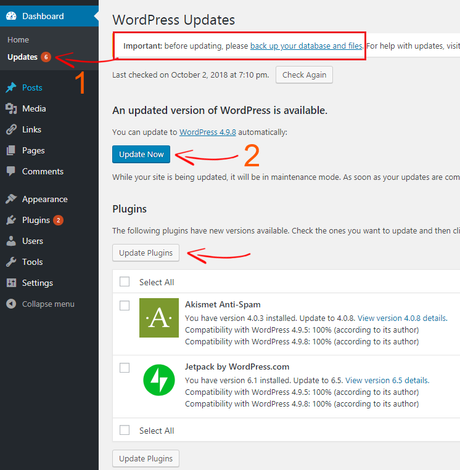Open the Media menu
Viewport: 460px width, 470px height.
34,109
